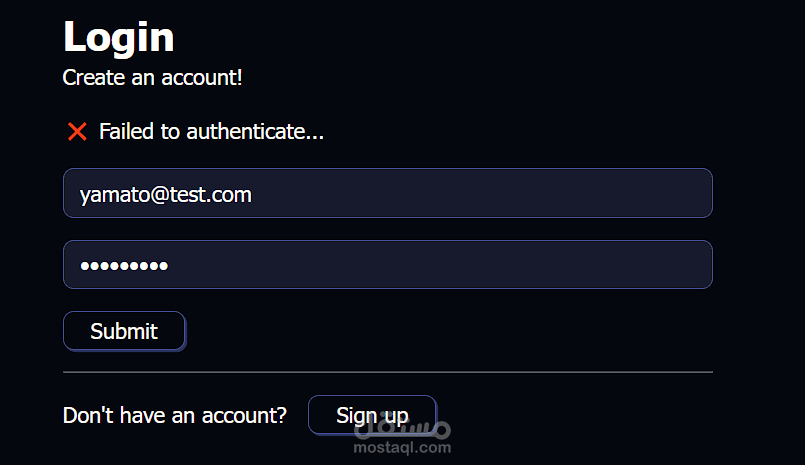Focus the masked password field
This screenshot has width=805, height=465.
[x=387, y=265]
